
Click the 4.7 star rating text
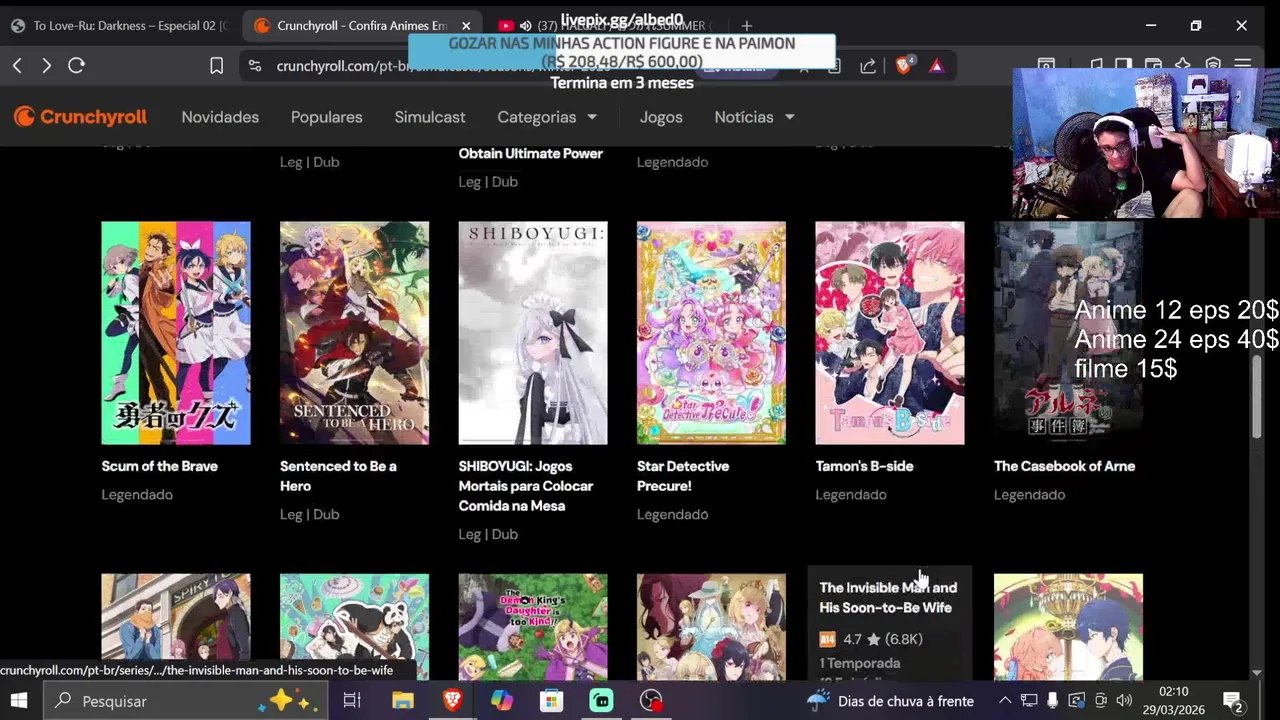[852, 639]
